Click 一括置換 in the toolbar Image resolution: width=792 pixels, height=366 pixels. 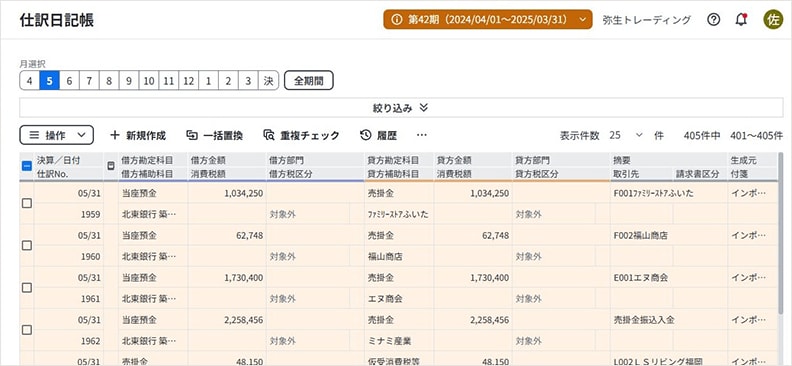215,135
